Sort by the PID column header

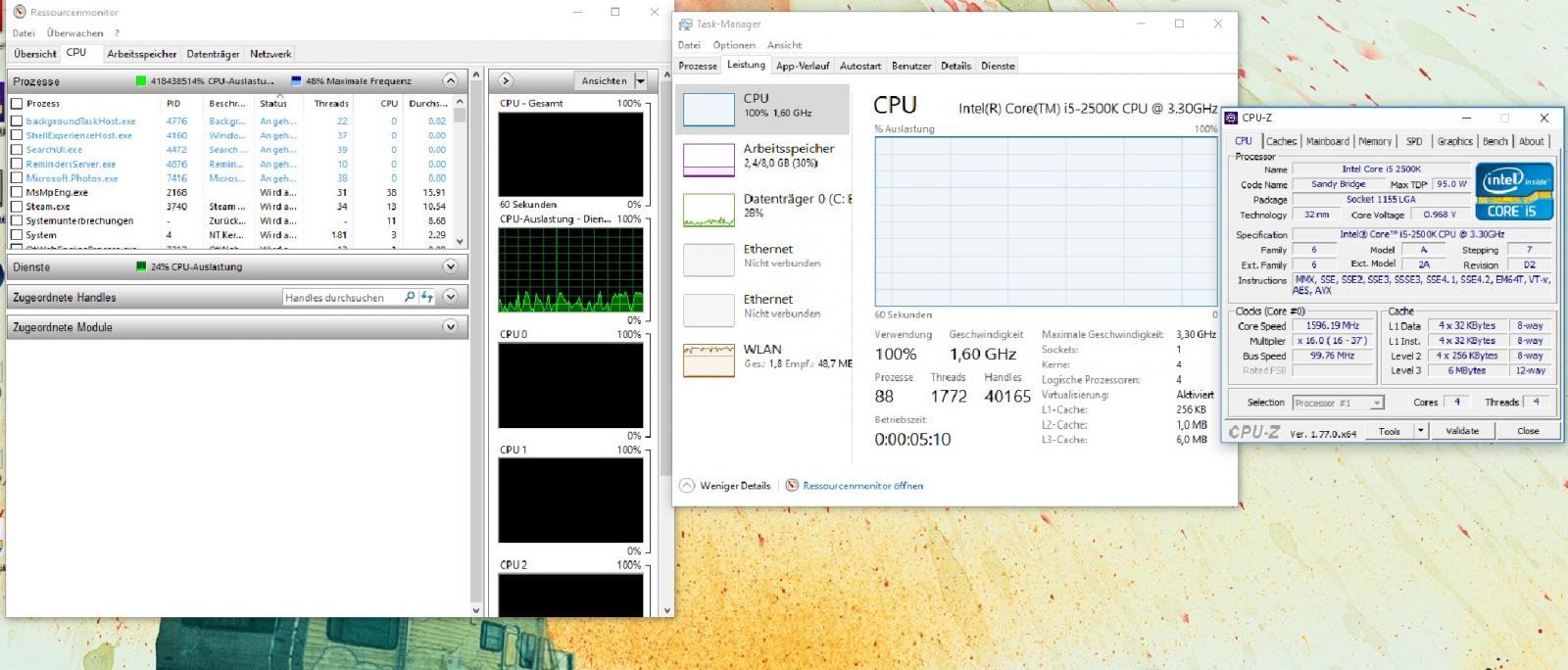click(x=173, y=103)
